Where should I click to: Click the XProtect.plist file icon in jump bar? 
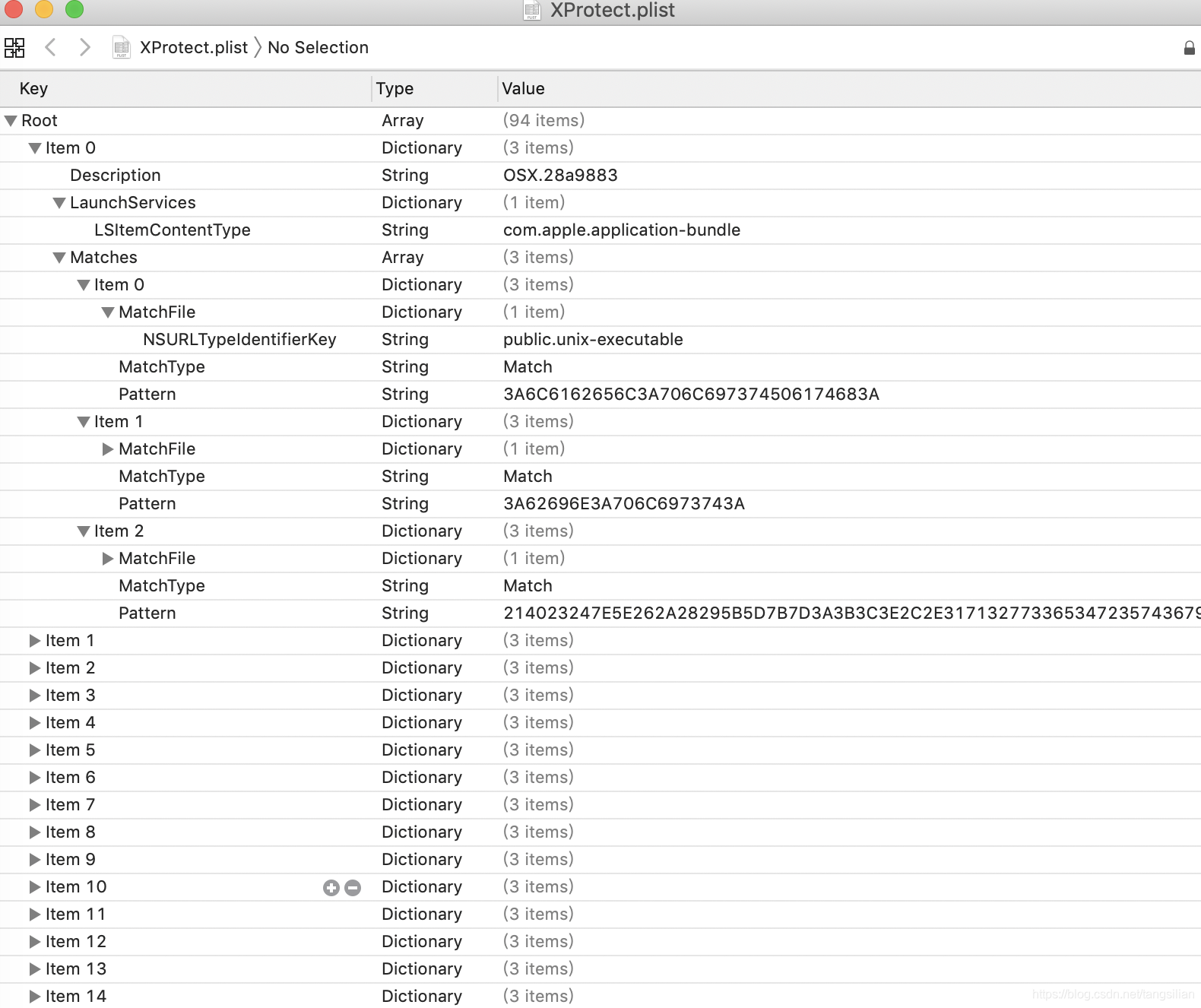[x=122, y=48]
